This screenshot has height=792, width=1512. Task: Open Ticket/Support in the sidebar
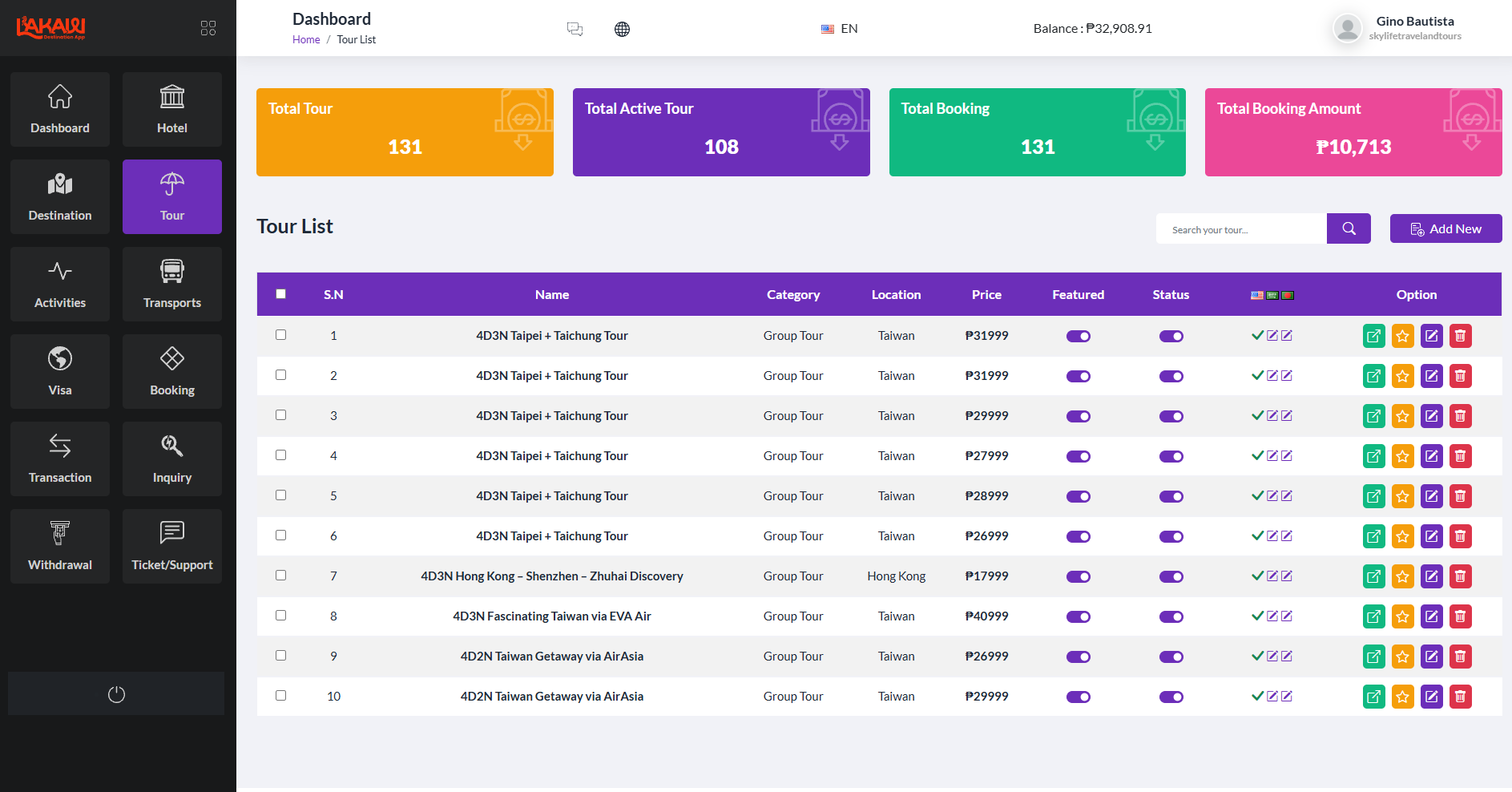172,546
